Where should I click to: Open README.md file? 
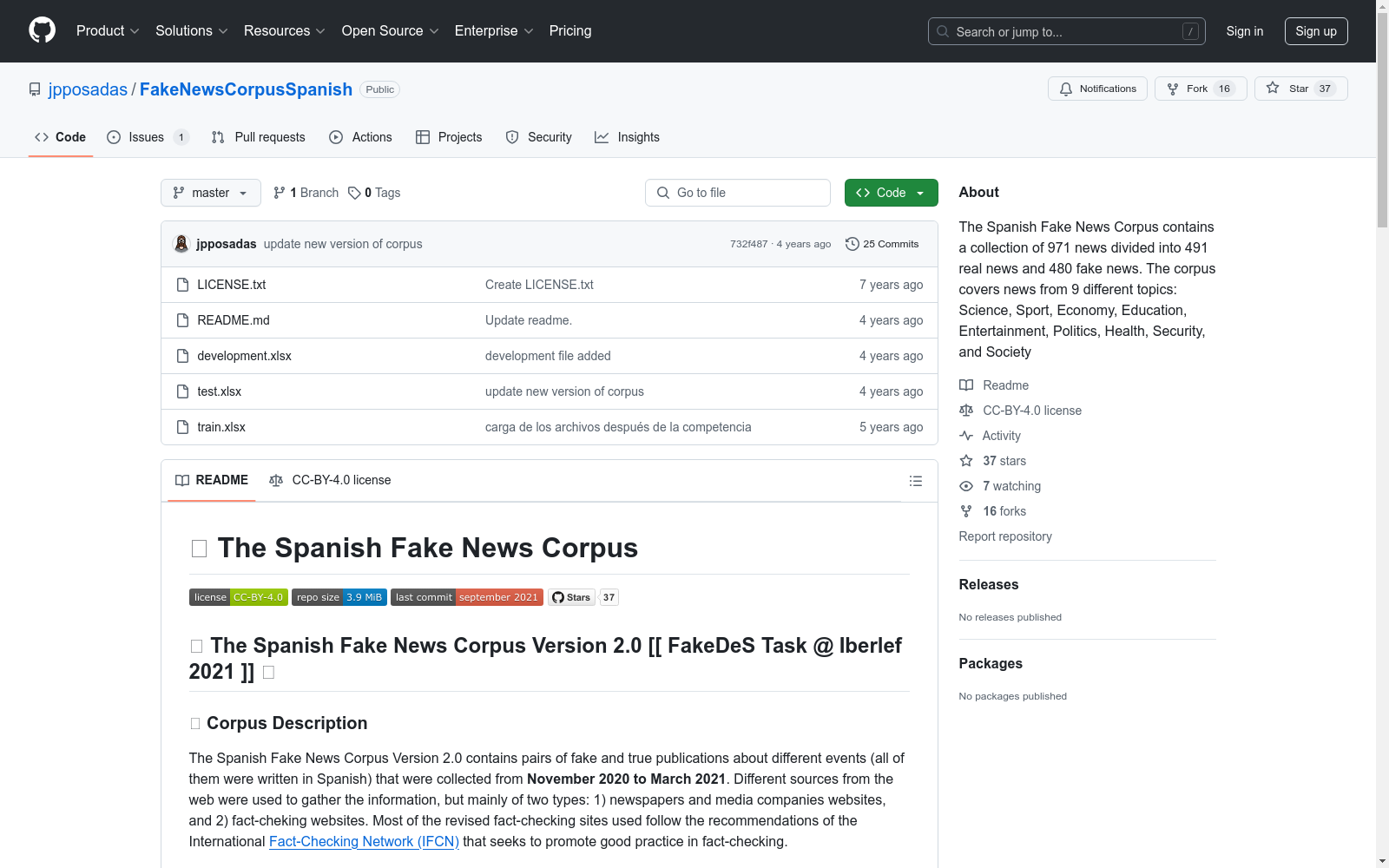pyautogui.click(x=234, y=320)
